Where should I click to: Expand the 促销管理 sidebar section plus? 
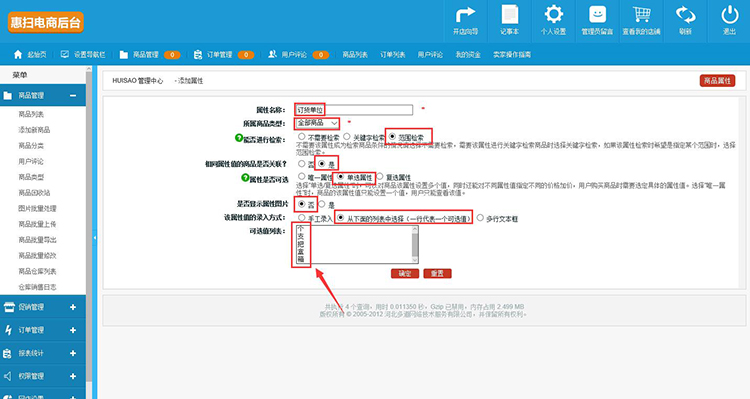(x=73, y=307)
